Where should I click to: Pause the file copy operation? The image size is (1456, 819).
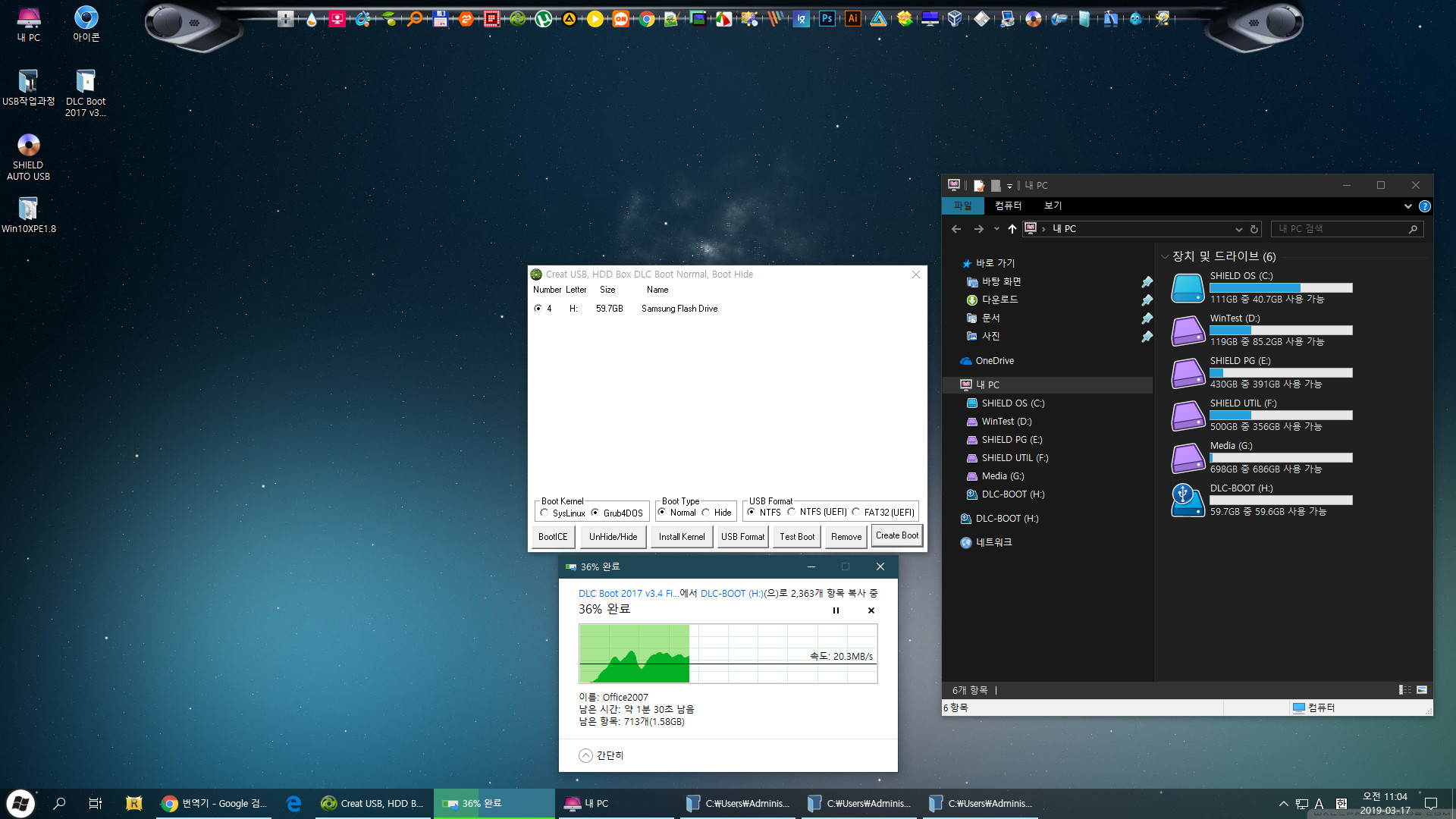836,610
